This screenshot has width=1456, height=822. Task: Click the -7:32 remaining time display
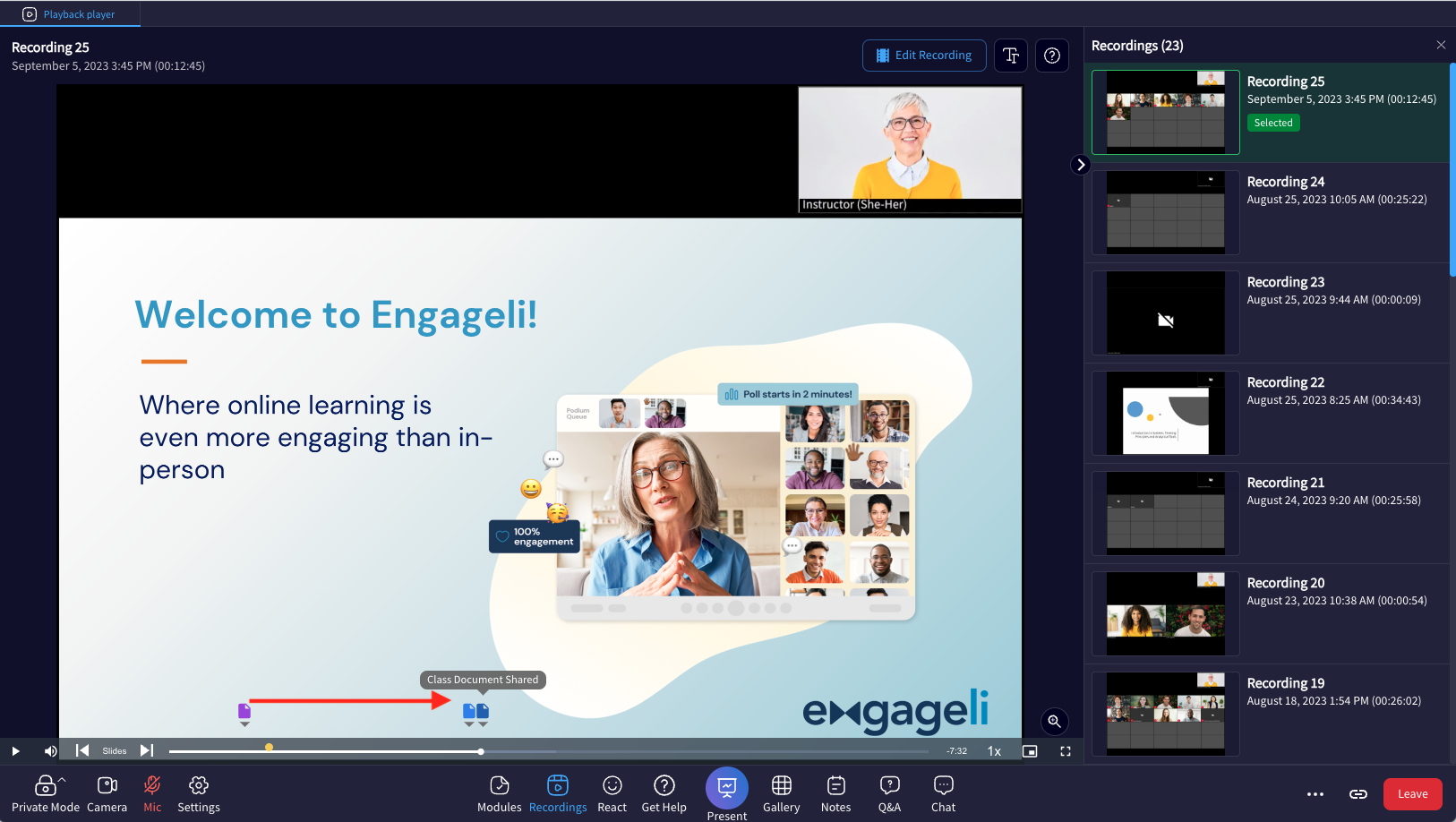pyautogui.click(x=957, y=751)
